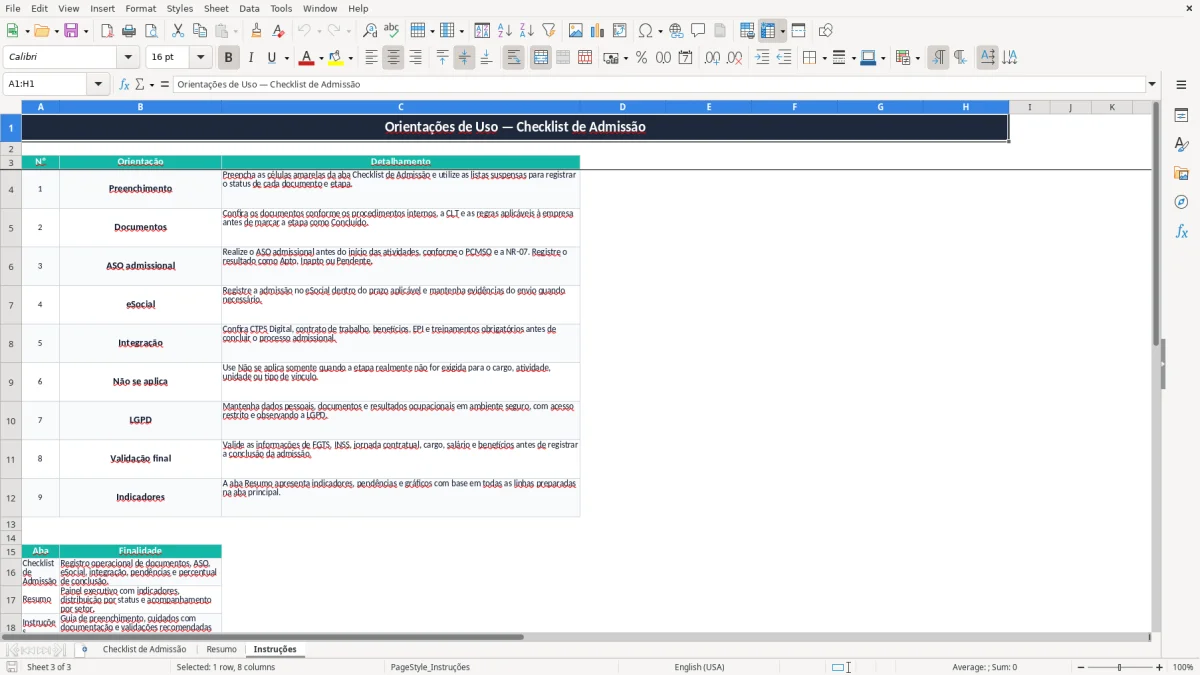Click the formula input line
Image resolution: width=1200 pixels, height=675 pixels.
pyautogui.click(x=659, y=85)
